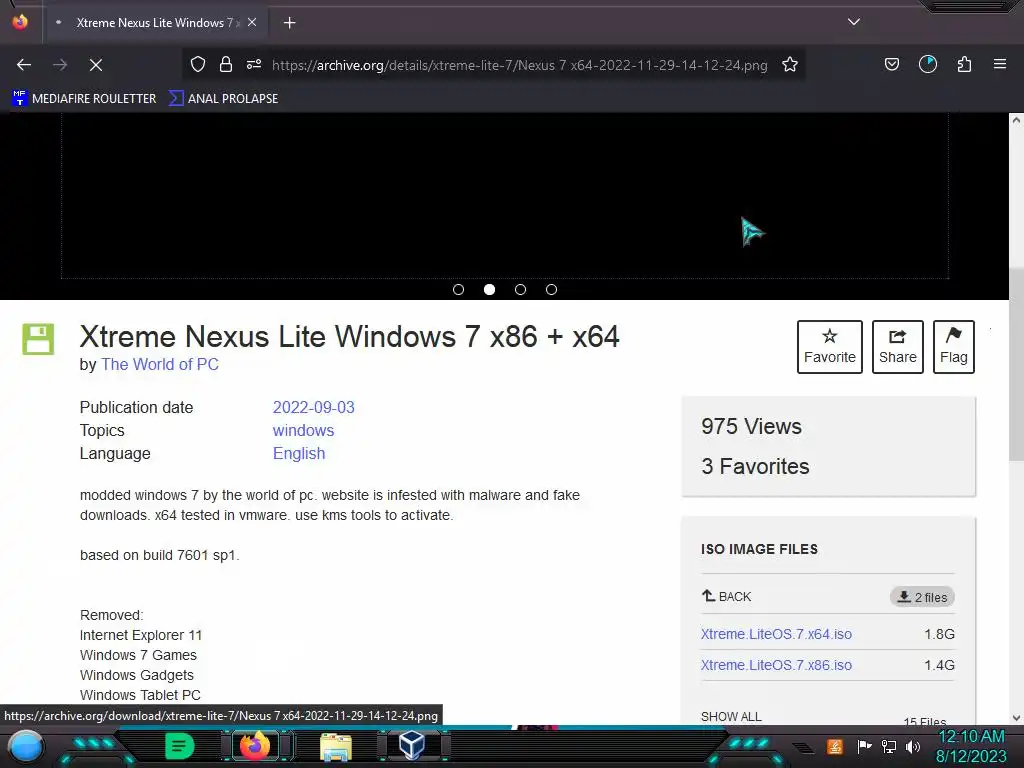The width and height of the screenshot is (1024, 768).
Task: Switch to Firefox in the taskbar
Action: coord(255,746)
